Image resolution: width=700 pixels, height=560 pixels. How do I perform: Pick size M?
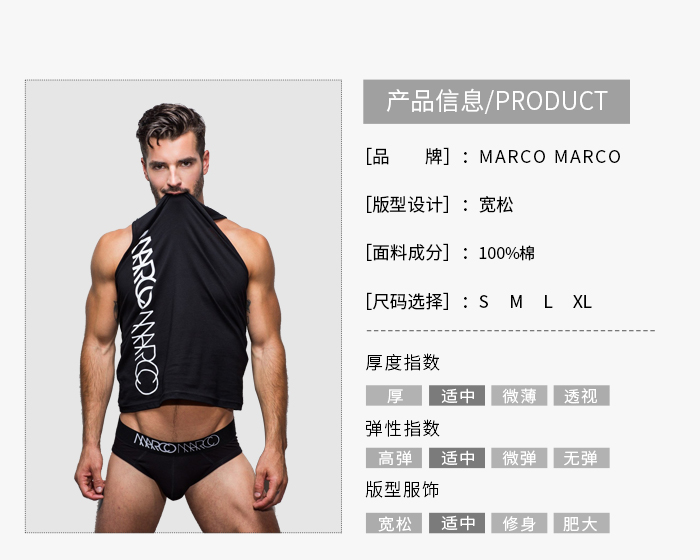coord(516,302)
